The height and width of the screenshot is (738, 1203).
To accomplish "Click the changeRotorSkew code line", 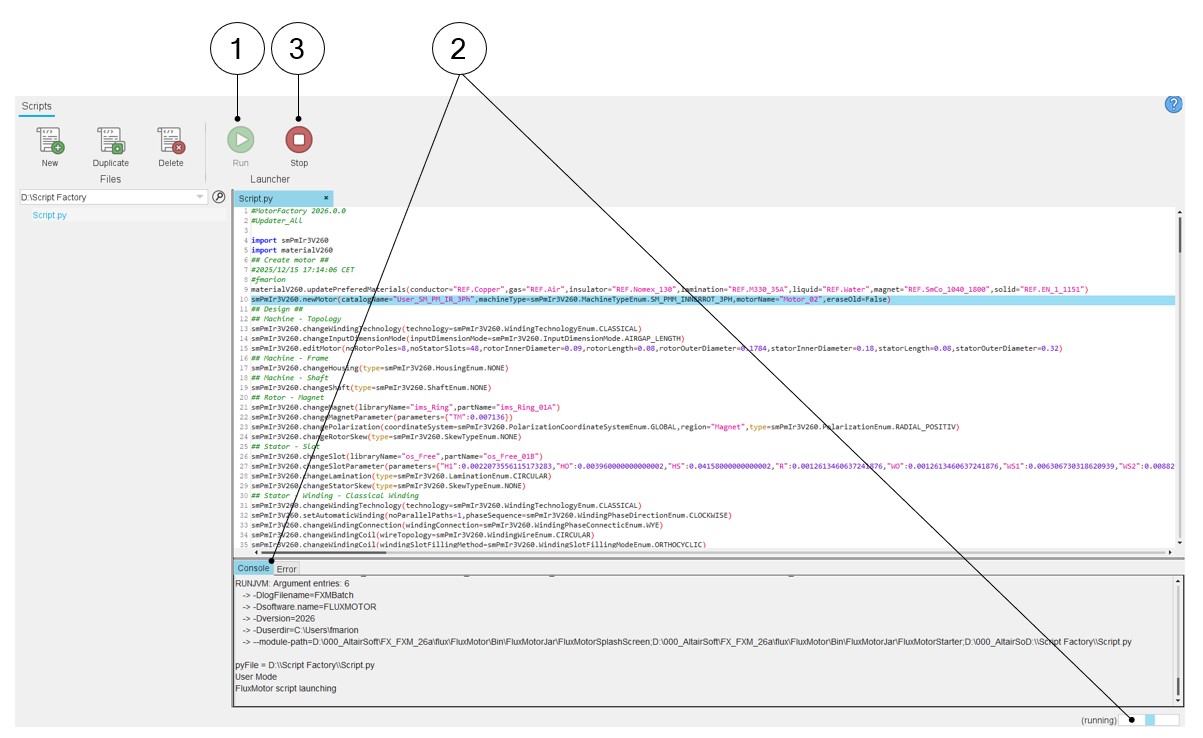I will [x=386, y=436].
